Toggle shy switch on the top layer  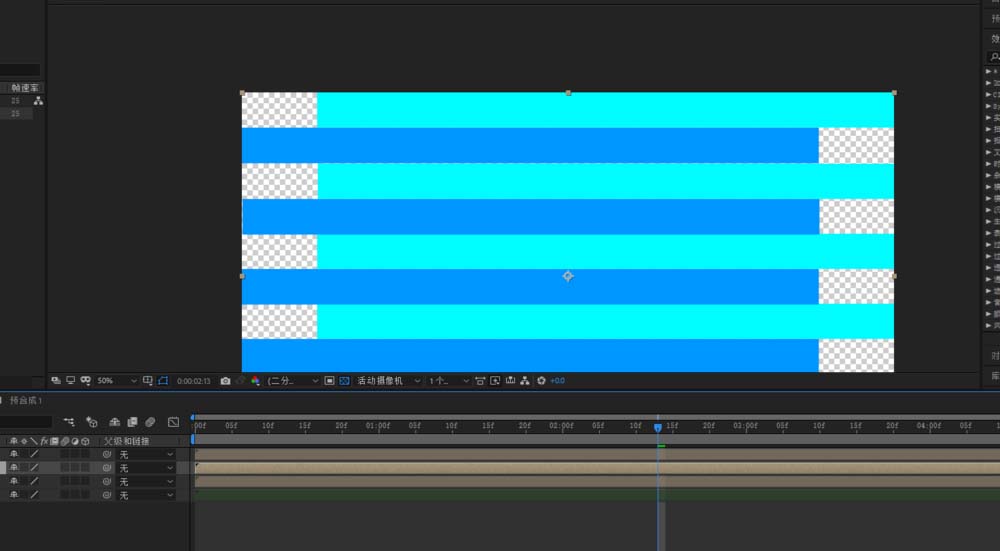point(14,455)
